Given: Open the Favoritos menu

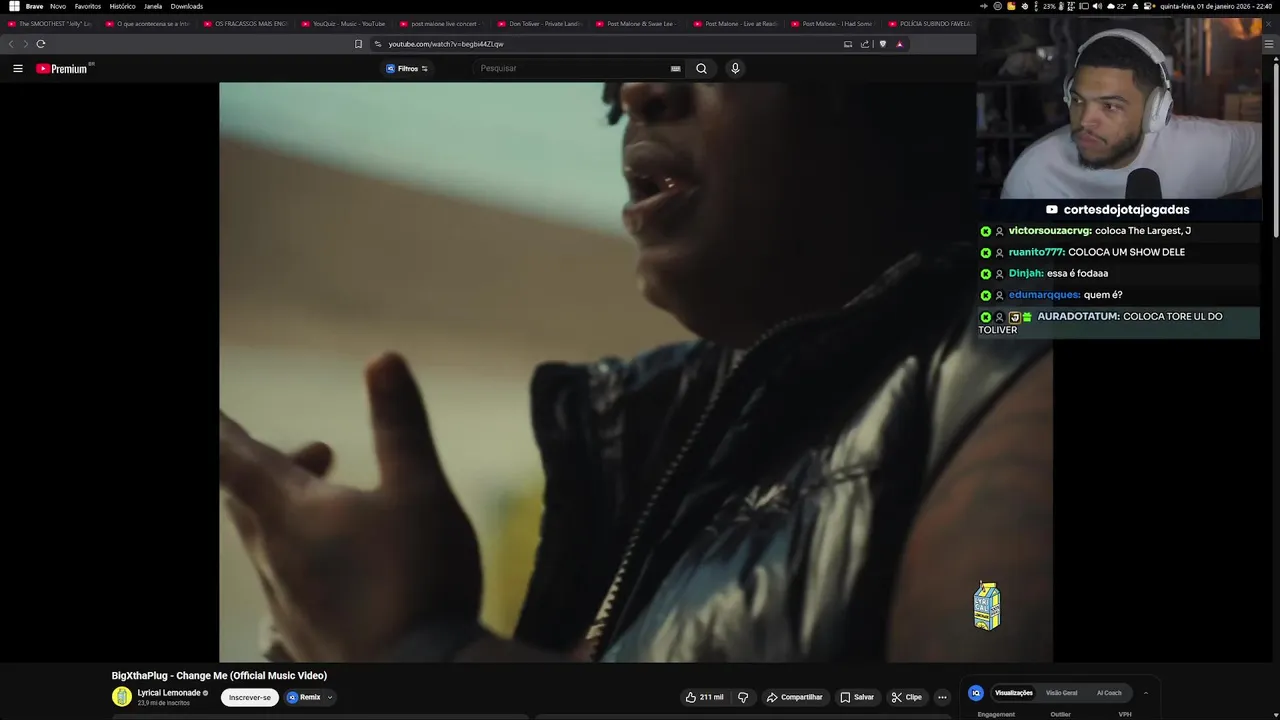Looking at the screenshot, I should tap(88, 6).
